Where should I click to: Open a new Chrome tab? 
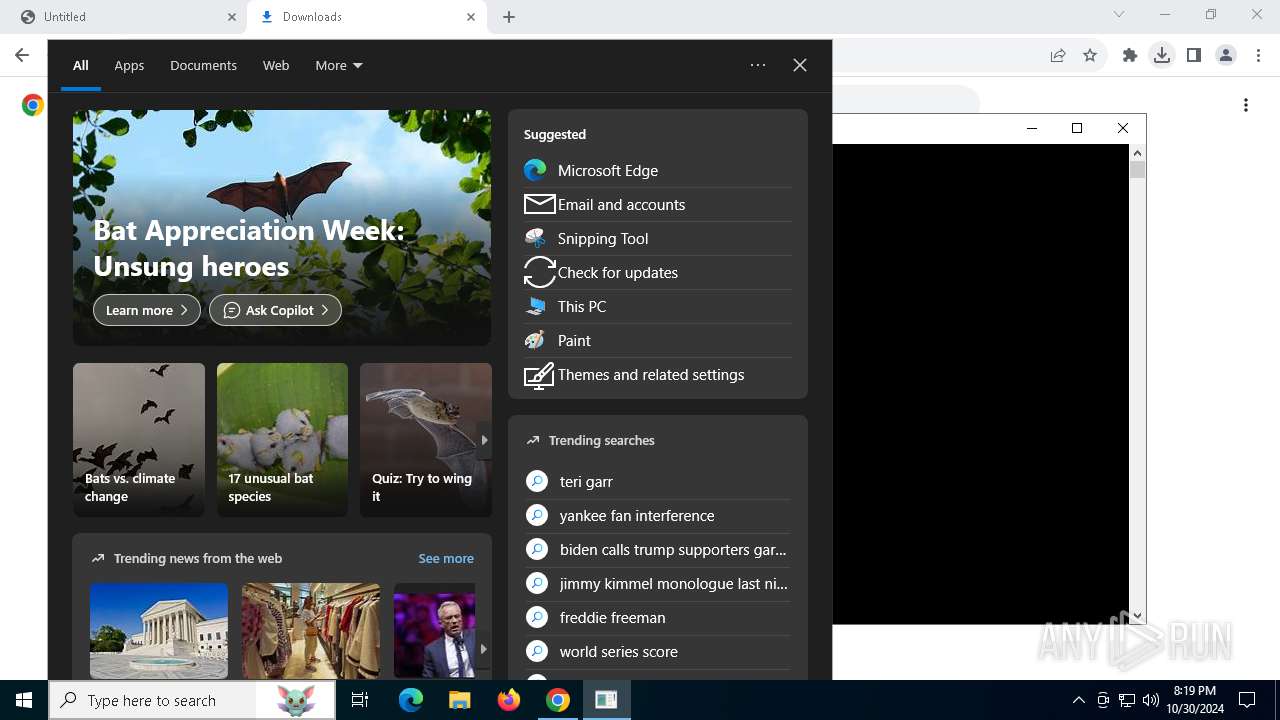coord(509,17)
